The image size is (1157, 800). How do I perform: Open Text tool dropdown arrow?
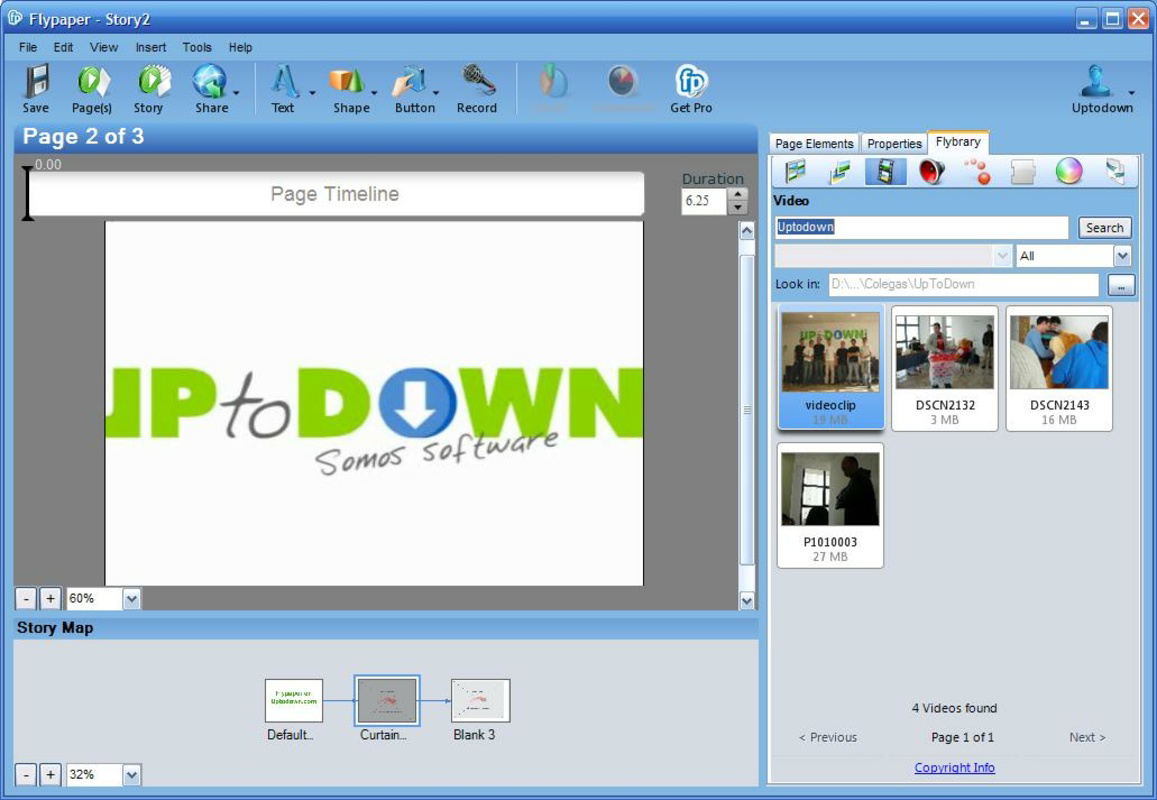[x=312, y=93]
